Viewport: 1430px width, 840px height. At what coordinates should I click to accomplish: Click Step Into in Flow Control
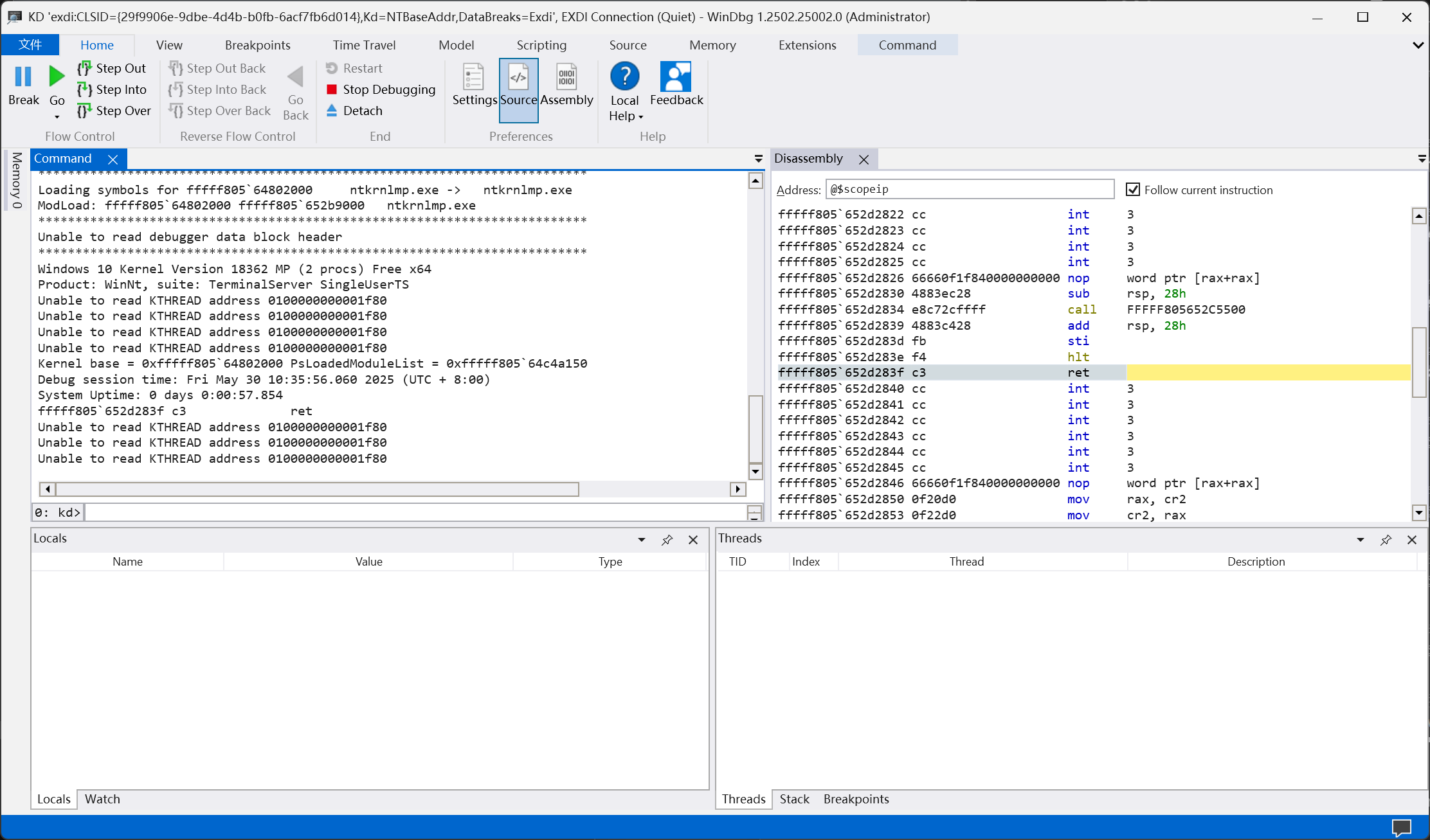click(x=112, y=89)
